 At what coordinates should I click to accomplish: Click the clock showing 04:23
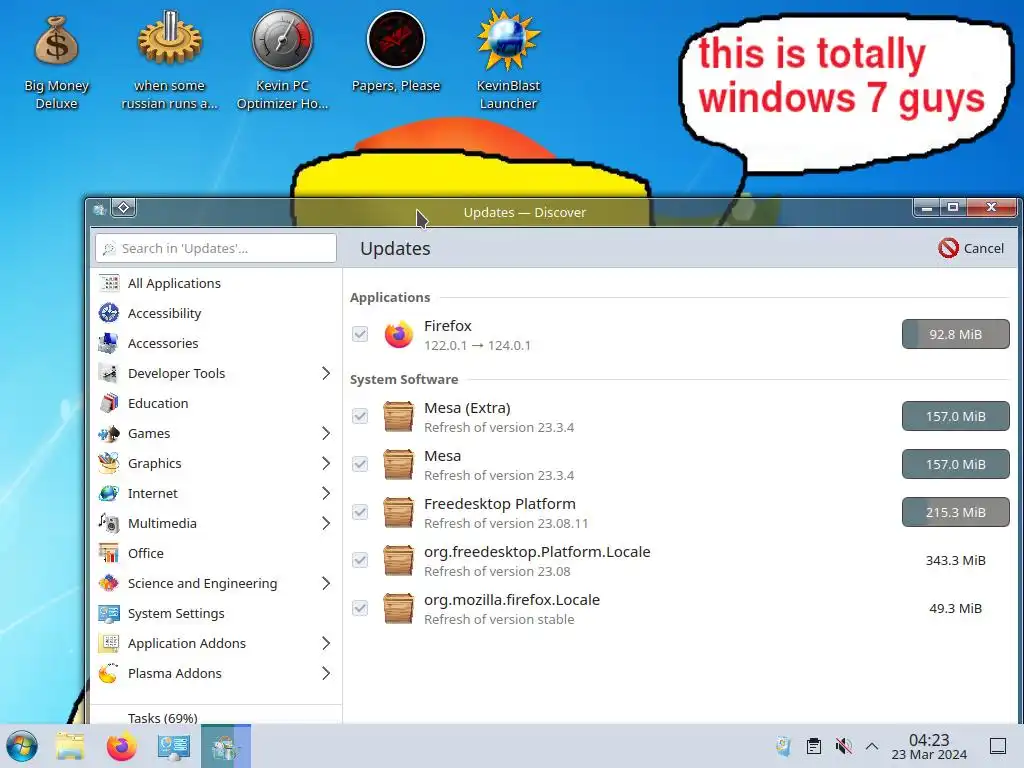click(929, 740)
